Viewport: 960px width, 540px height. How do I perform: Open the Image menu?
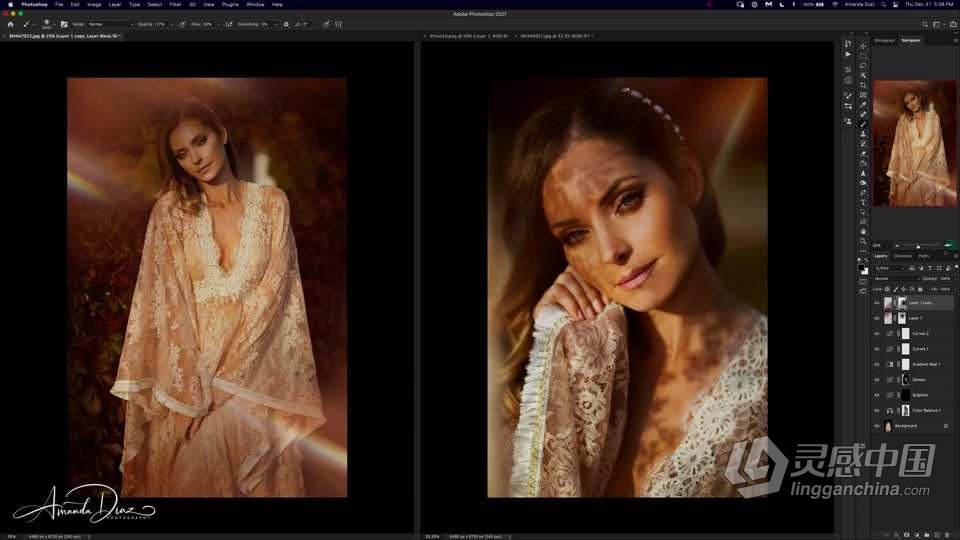[94, 4]
